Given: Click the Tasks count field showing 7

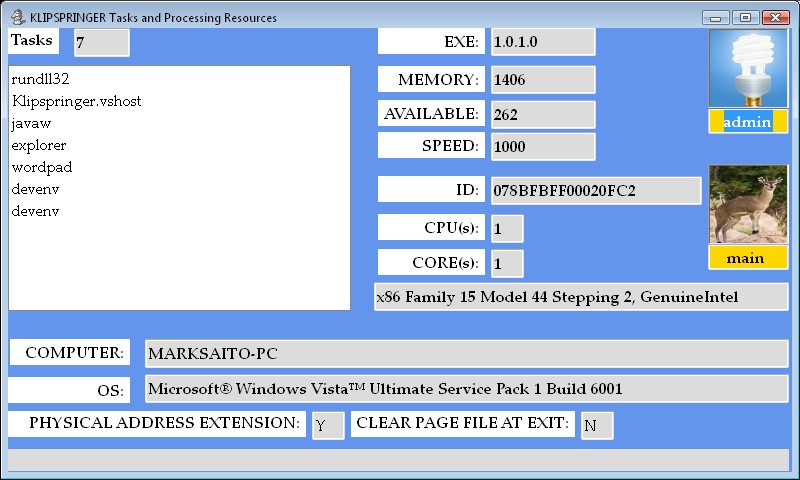Looking at the screenshot, I should pyautogui.click(x=101, y=43).
